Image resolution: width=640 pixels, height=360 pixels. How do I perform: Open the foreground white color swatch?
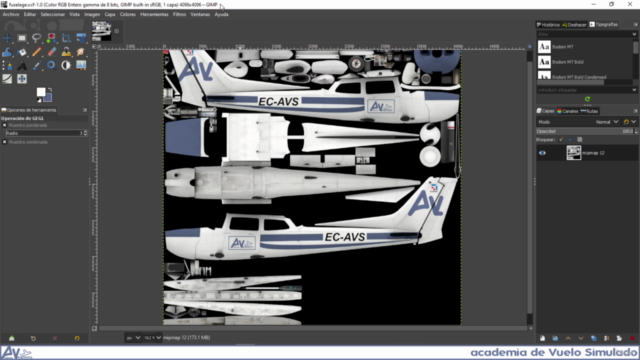pos(41,92)
